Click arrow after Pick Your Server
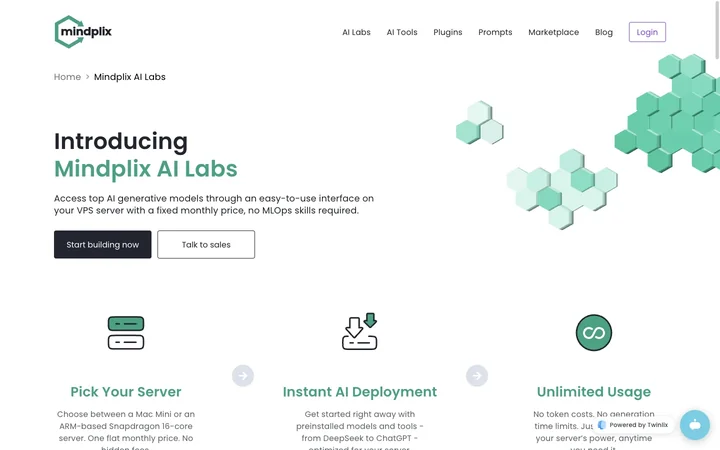 tap(243, 376)
